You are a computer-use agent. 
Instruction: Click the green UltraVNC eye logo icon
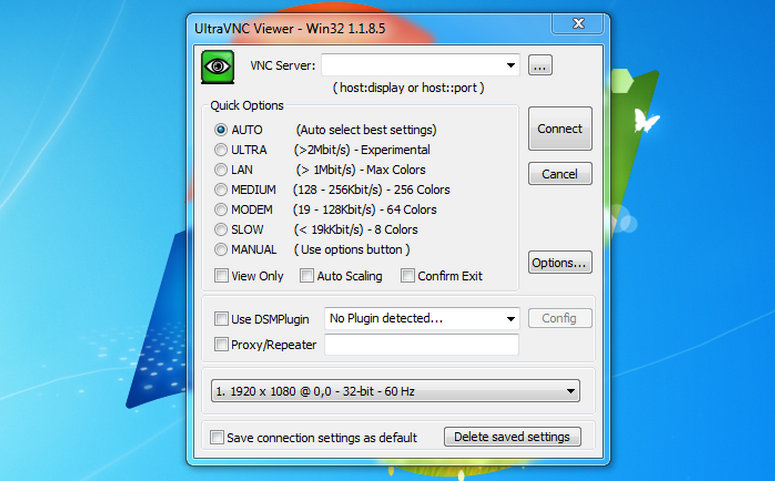[217, 66]
